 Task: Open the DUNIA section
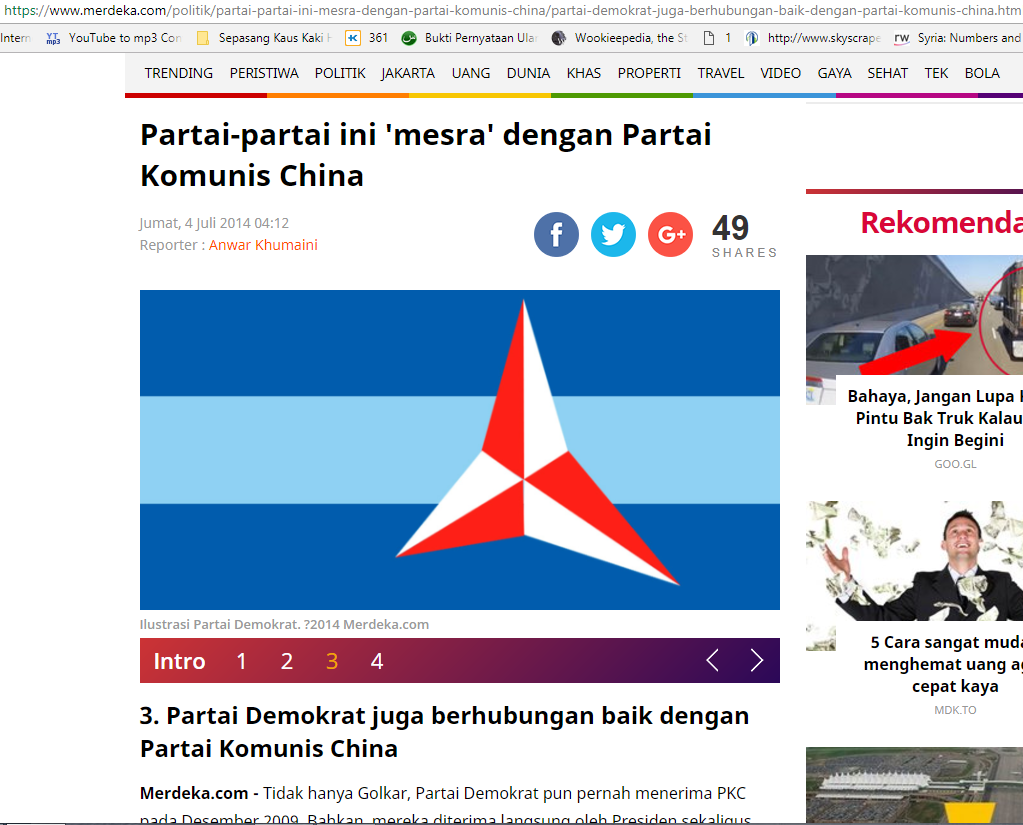pyautogui.click(x=528, y=73)
